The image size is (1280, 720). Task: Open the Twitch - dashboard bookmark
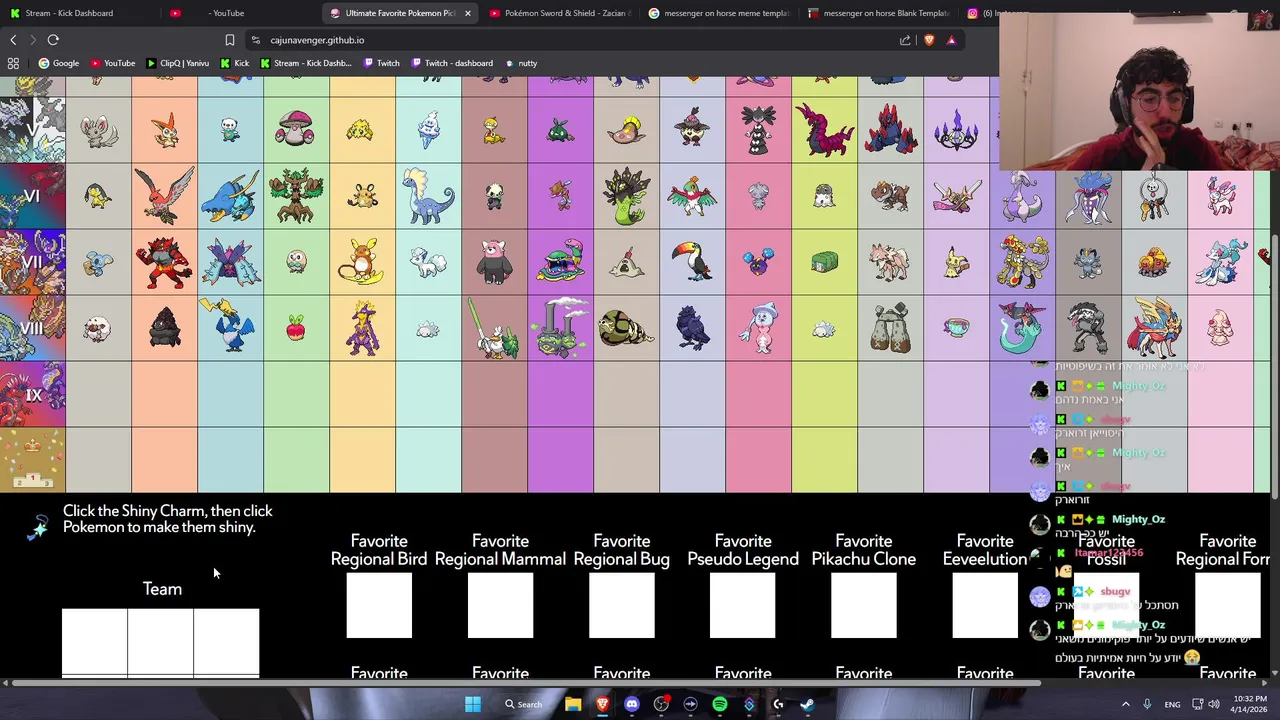(x=451, y=63)
